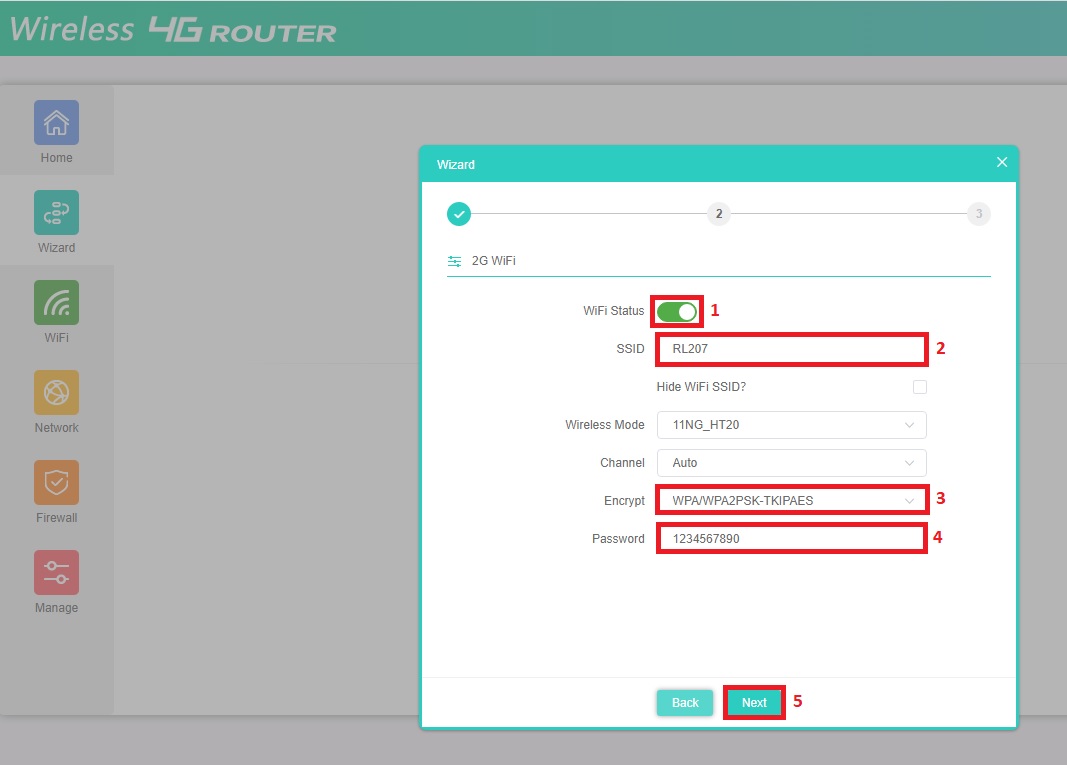
Task: Open the Firewall shield icon
Action: tap(56, 483)
